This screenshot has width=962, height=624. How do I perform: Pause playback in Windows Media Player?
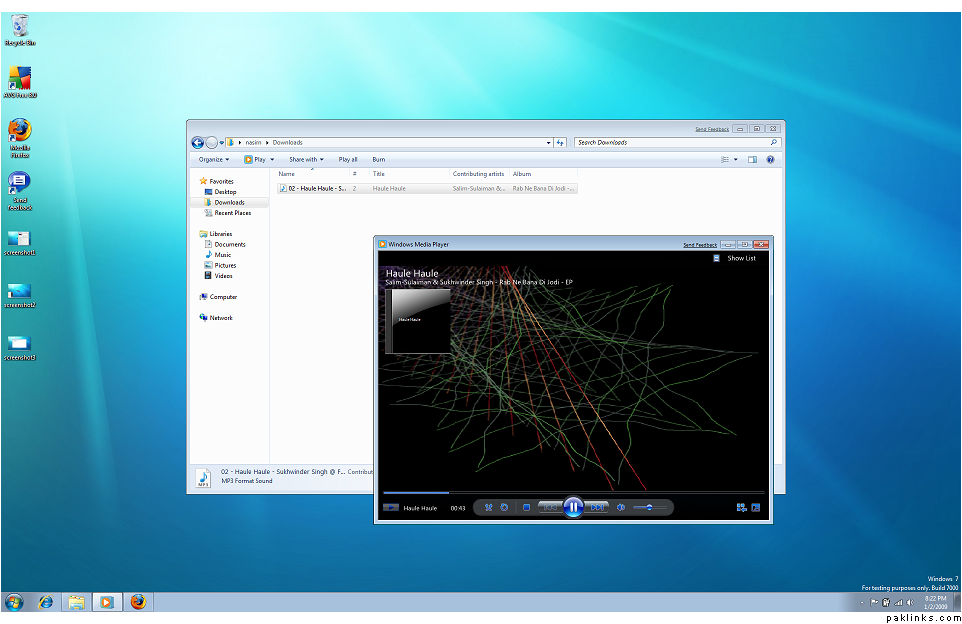pyautogui.click(x=573, y=507)
